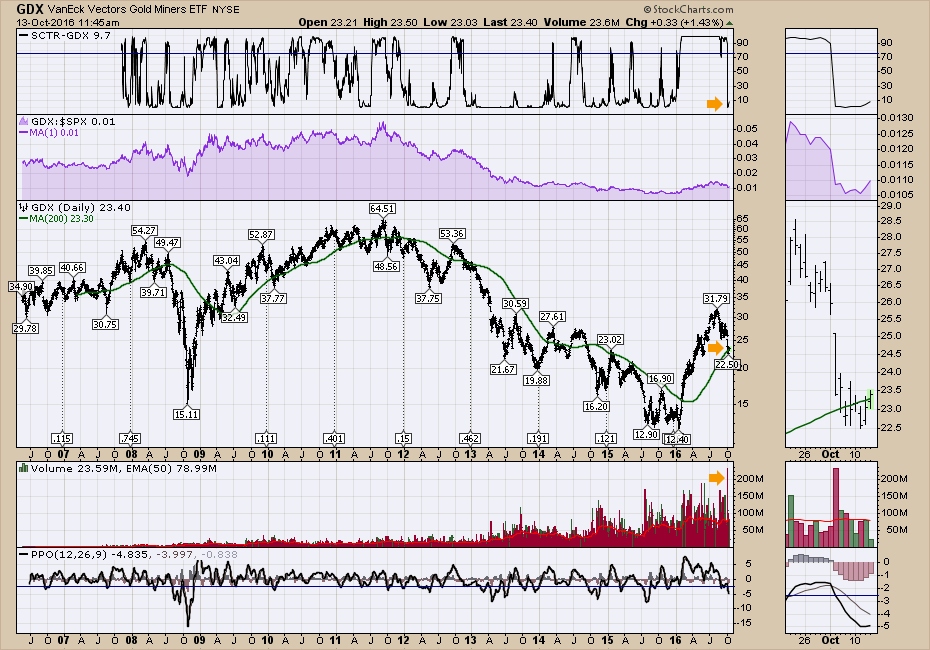Click the 31.79 price label
Screen dimensions: 930x650
tap(716, 298)
